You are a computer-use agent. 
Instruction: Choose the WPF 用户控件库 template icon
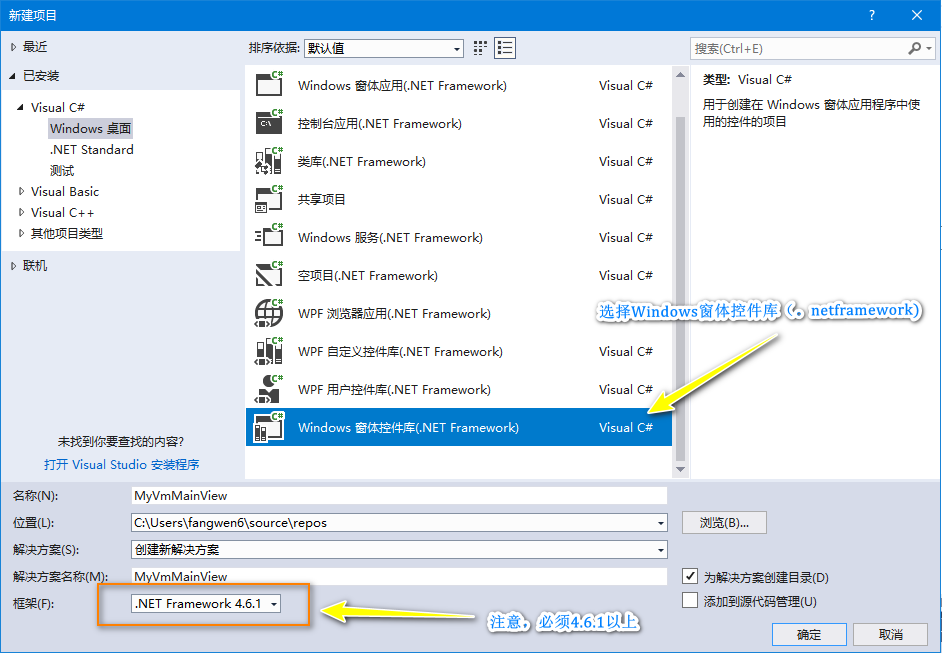click(x=268, y=389)
